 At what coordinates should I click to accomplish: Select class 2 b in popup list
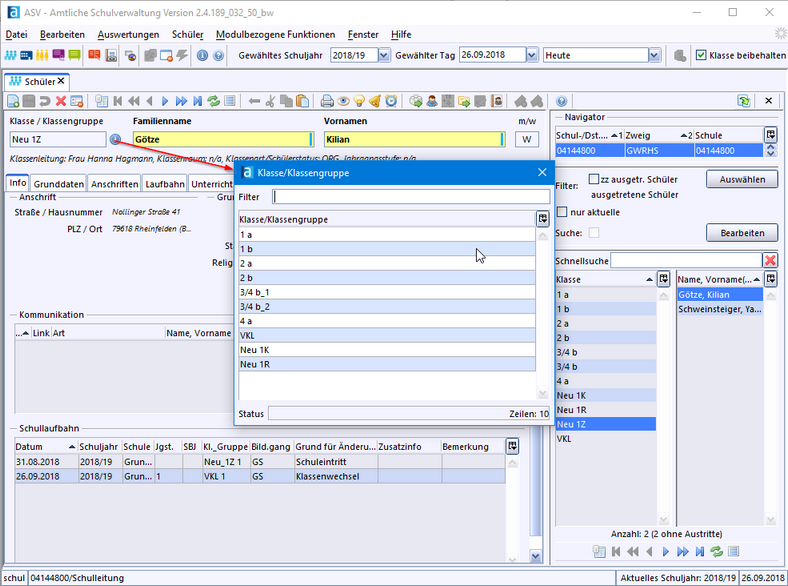386,278
